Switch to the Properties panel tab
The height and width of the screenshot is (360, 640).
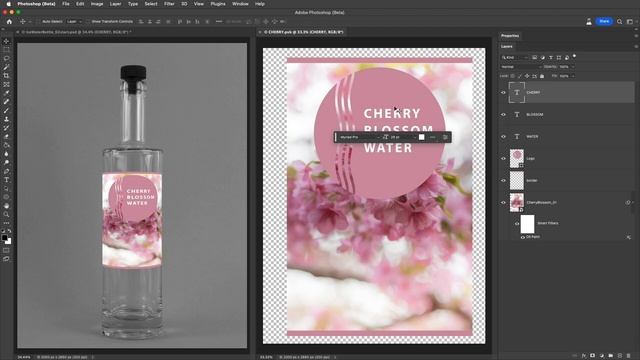click(x=510, y=36)
